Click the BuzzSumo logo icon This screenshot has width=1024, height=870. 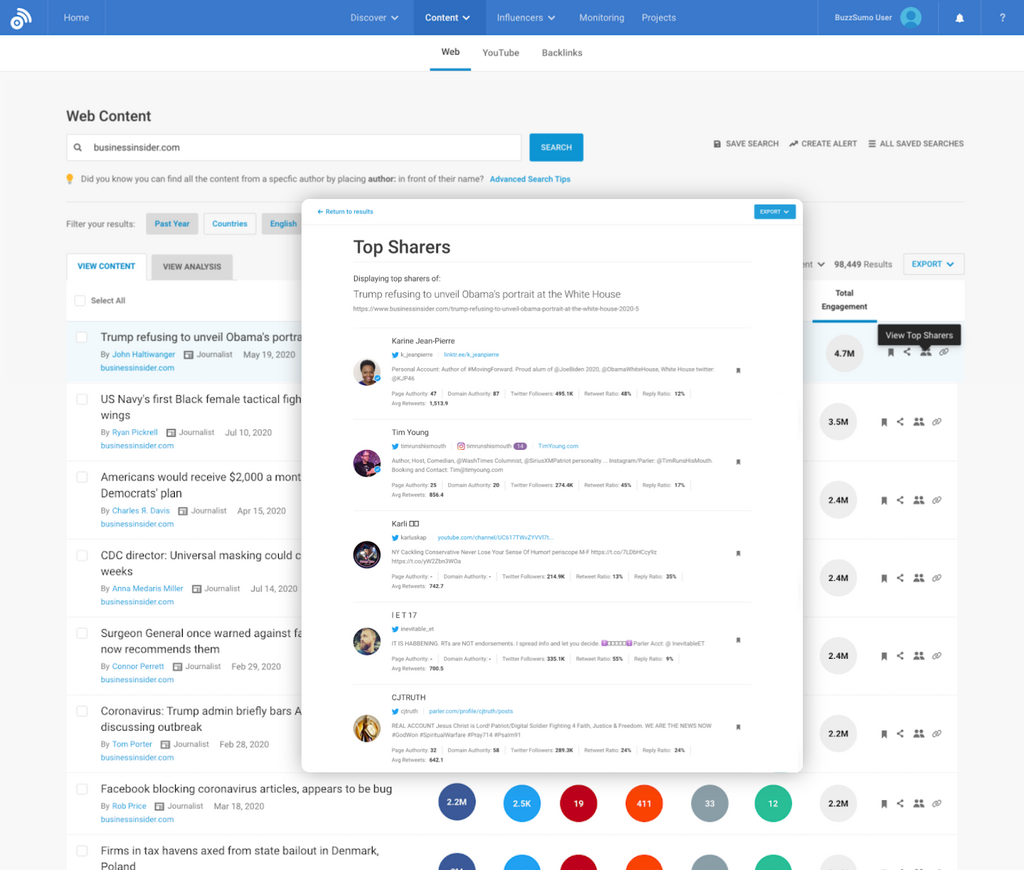(x=21, y=18)
